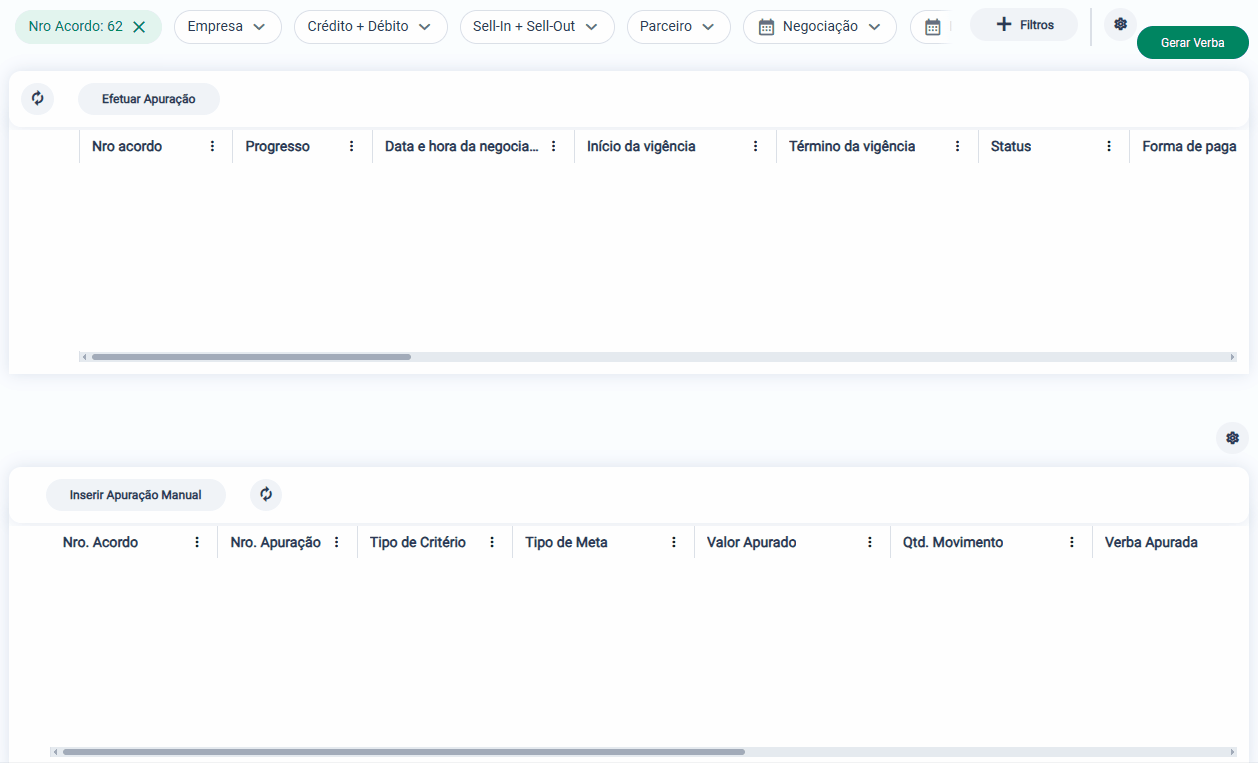This screenshot has width=1258, height=763.
Task: Expand the Empresa filter dropdown
Action: (x=227, y=27)
